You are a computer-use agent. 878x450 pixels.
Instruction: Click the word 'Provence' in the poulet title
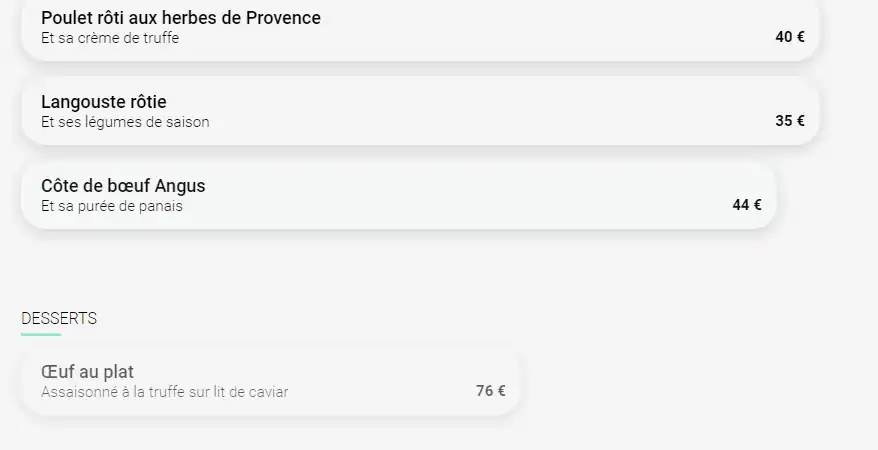point(283,18)
